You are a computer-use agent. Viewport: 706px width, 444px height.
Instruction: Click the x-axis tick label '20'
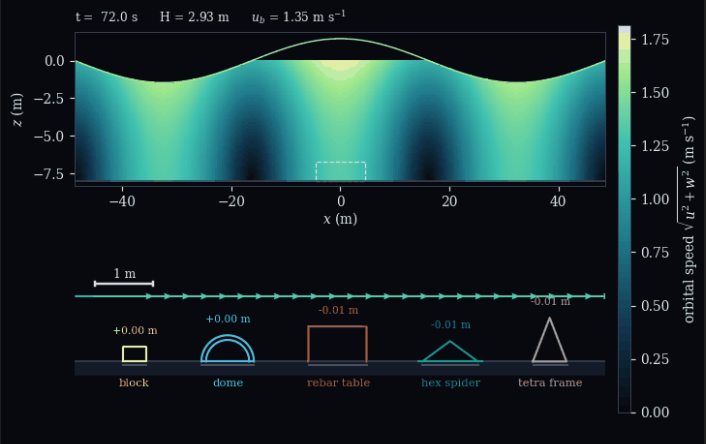[x=449, y=201]
